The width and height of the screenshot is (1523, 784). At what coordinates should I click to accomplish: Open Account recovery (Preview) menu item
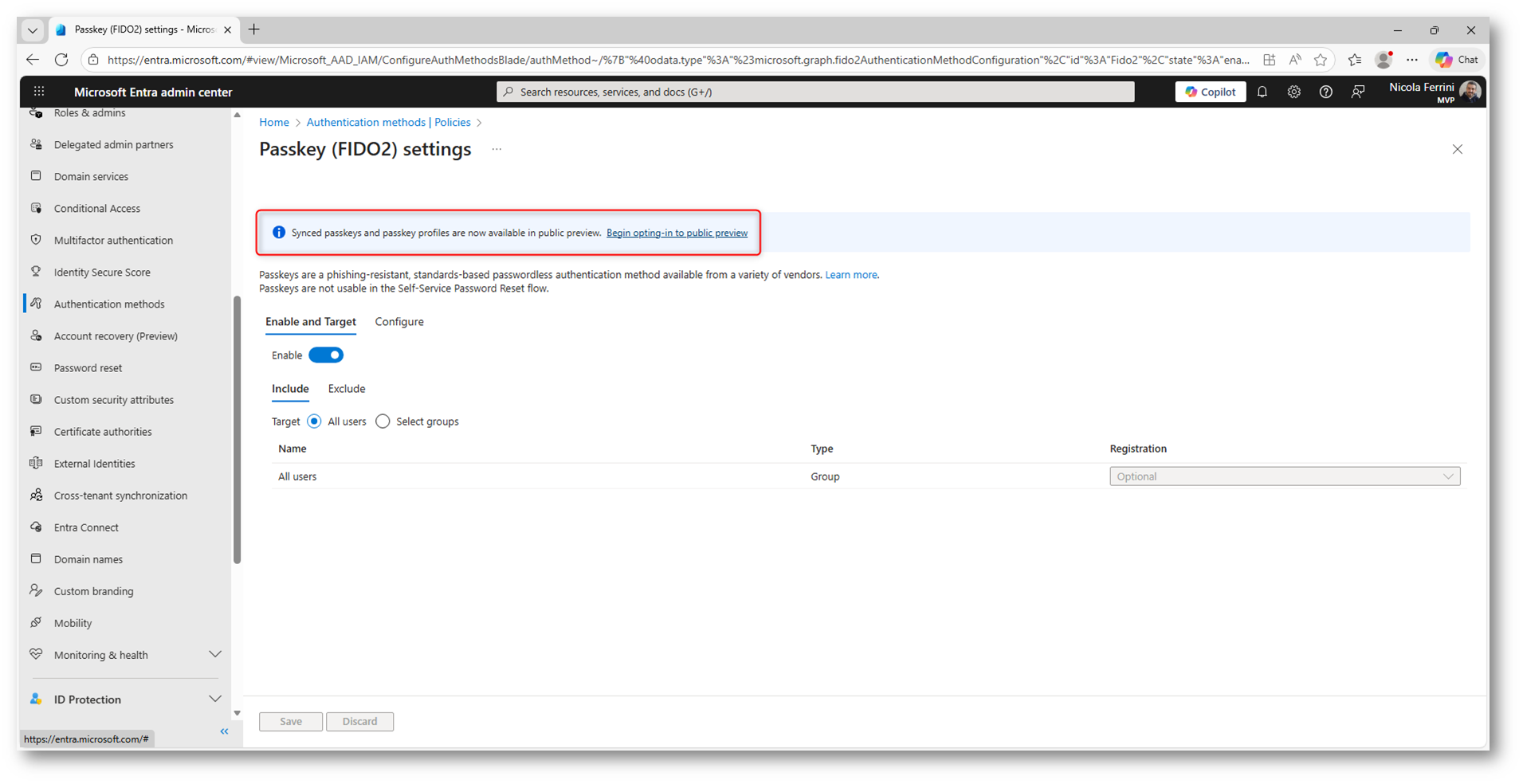point(116,336)
